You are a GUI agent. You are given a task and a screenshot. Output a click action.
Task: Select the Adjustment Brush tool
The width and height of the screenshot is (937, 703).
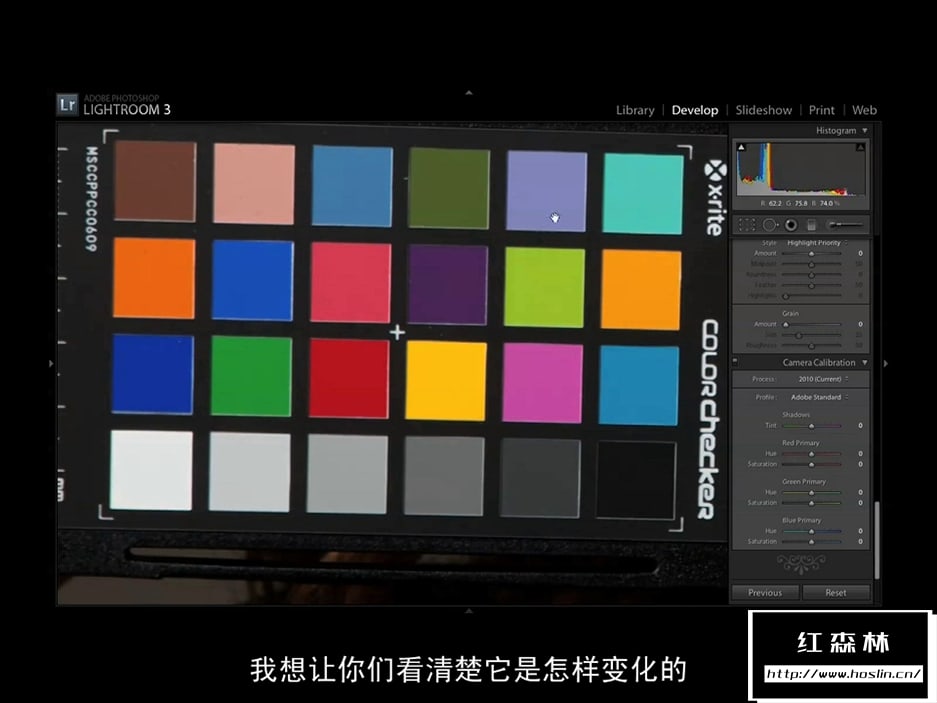click(845, 225)
